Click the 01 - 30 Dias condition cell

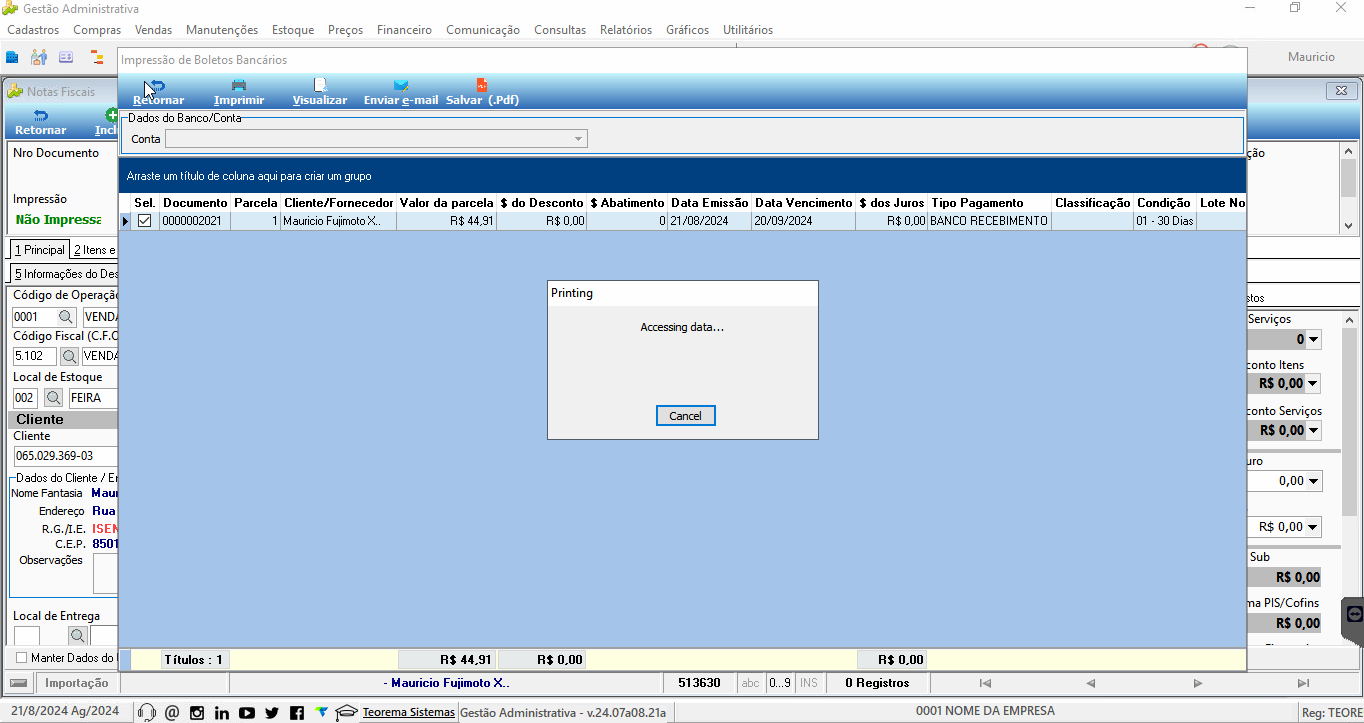(1164, 221)
